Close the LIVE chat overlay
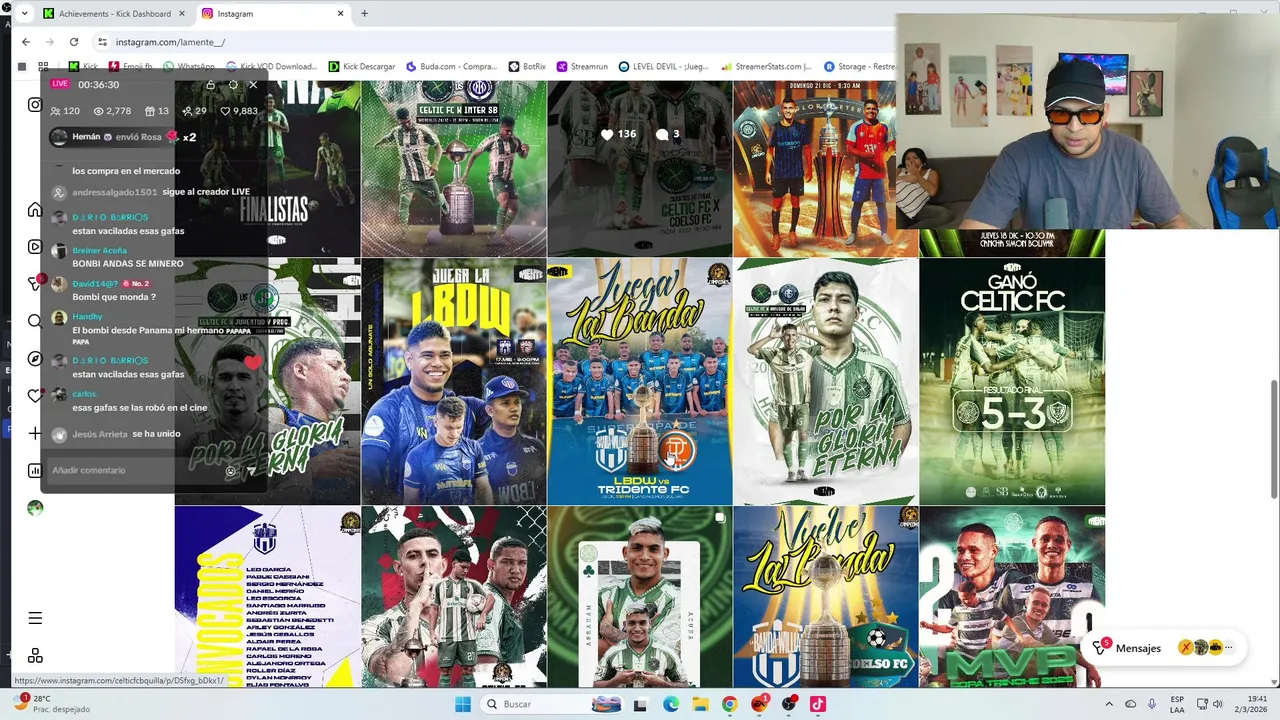1280x720 pixels. 253,85
